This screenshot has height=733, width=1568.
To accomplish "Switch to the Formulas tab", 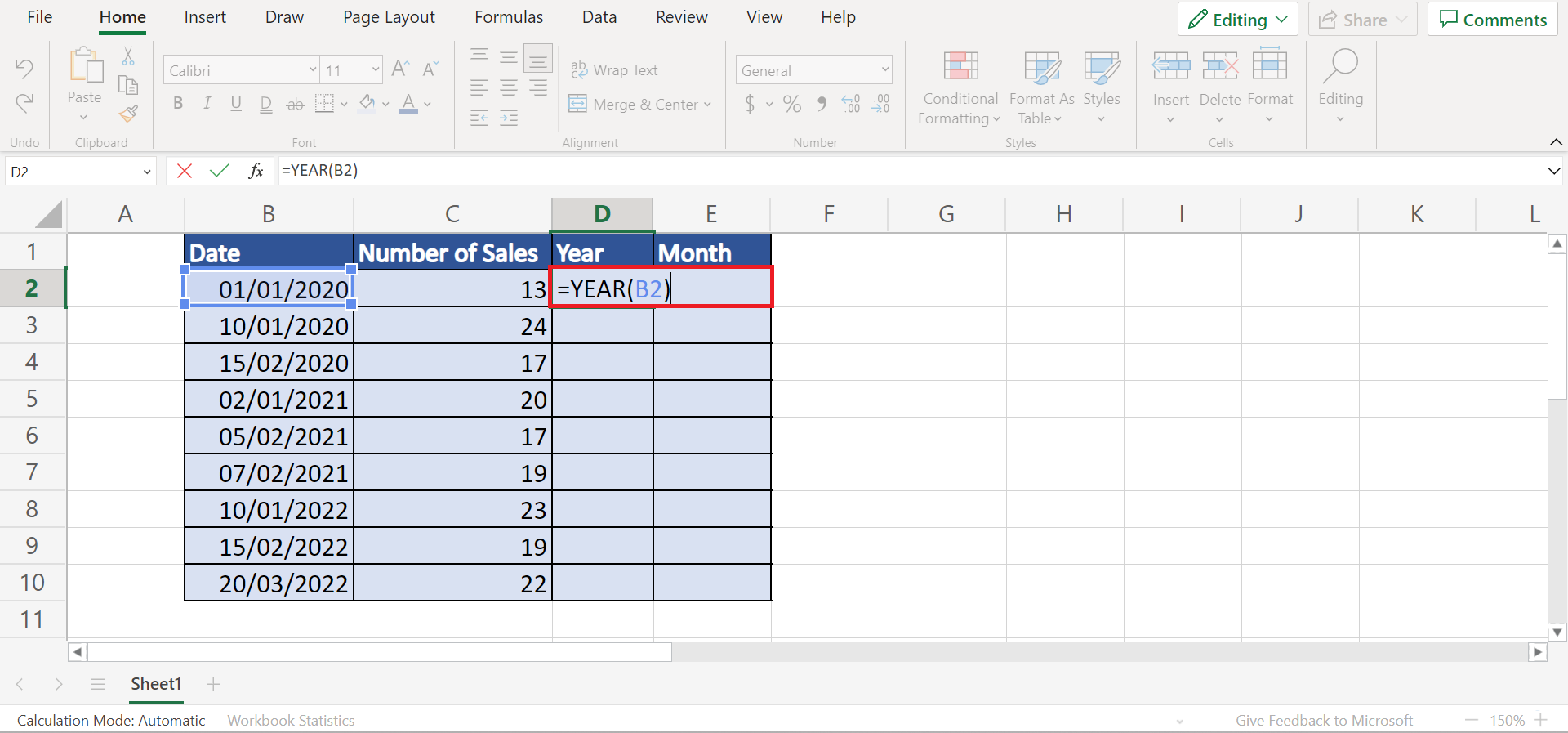I will point(509,17).
